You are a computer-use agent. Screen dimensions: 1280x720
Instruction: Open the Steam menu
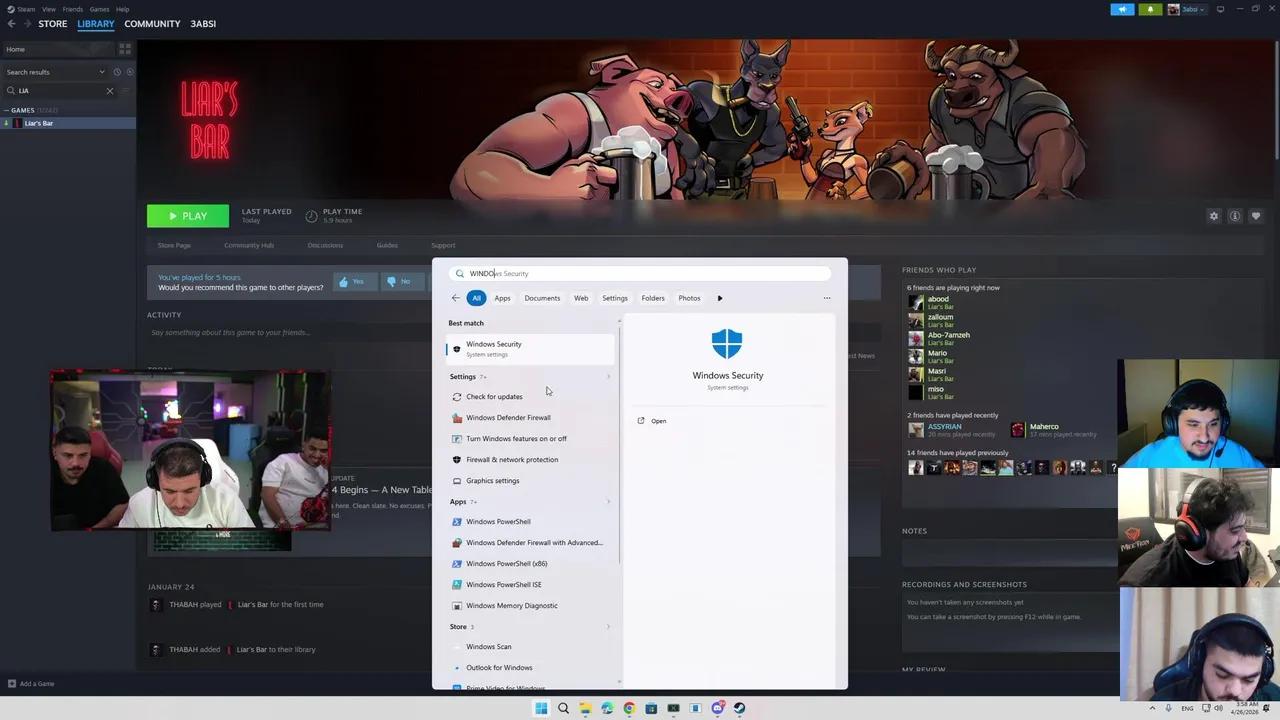(22, 9)
